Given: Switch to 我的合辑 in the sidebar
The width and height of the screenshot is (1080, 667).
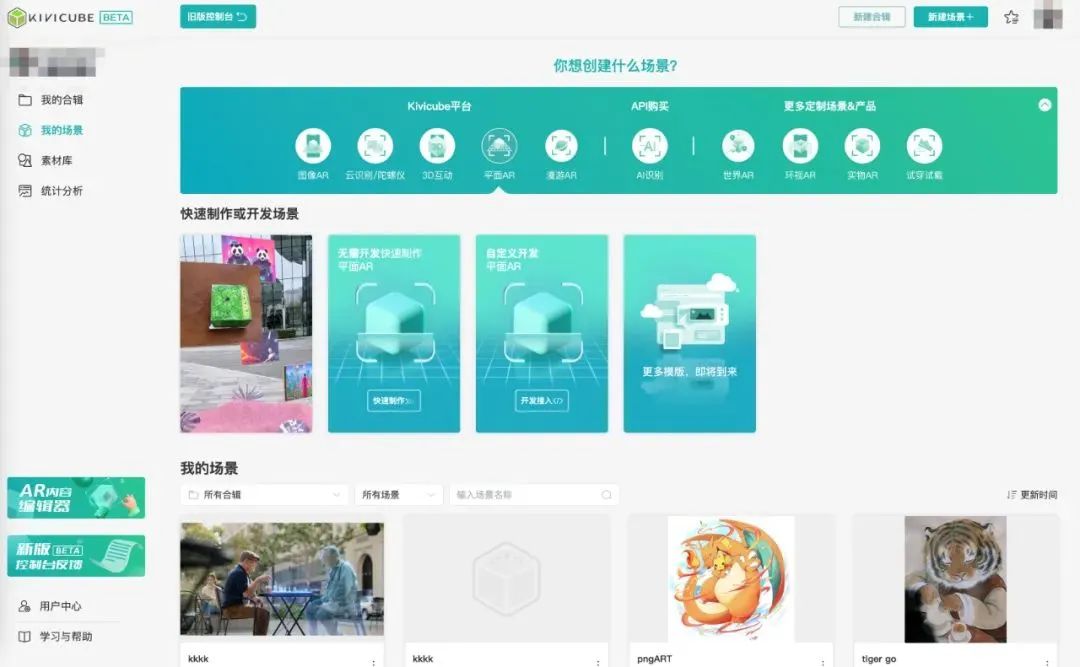Looking at the screenshot, I should click(x=60, y=99).
